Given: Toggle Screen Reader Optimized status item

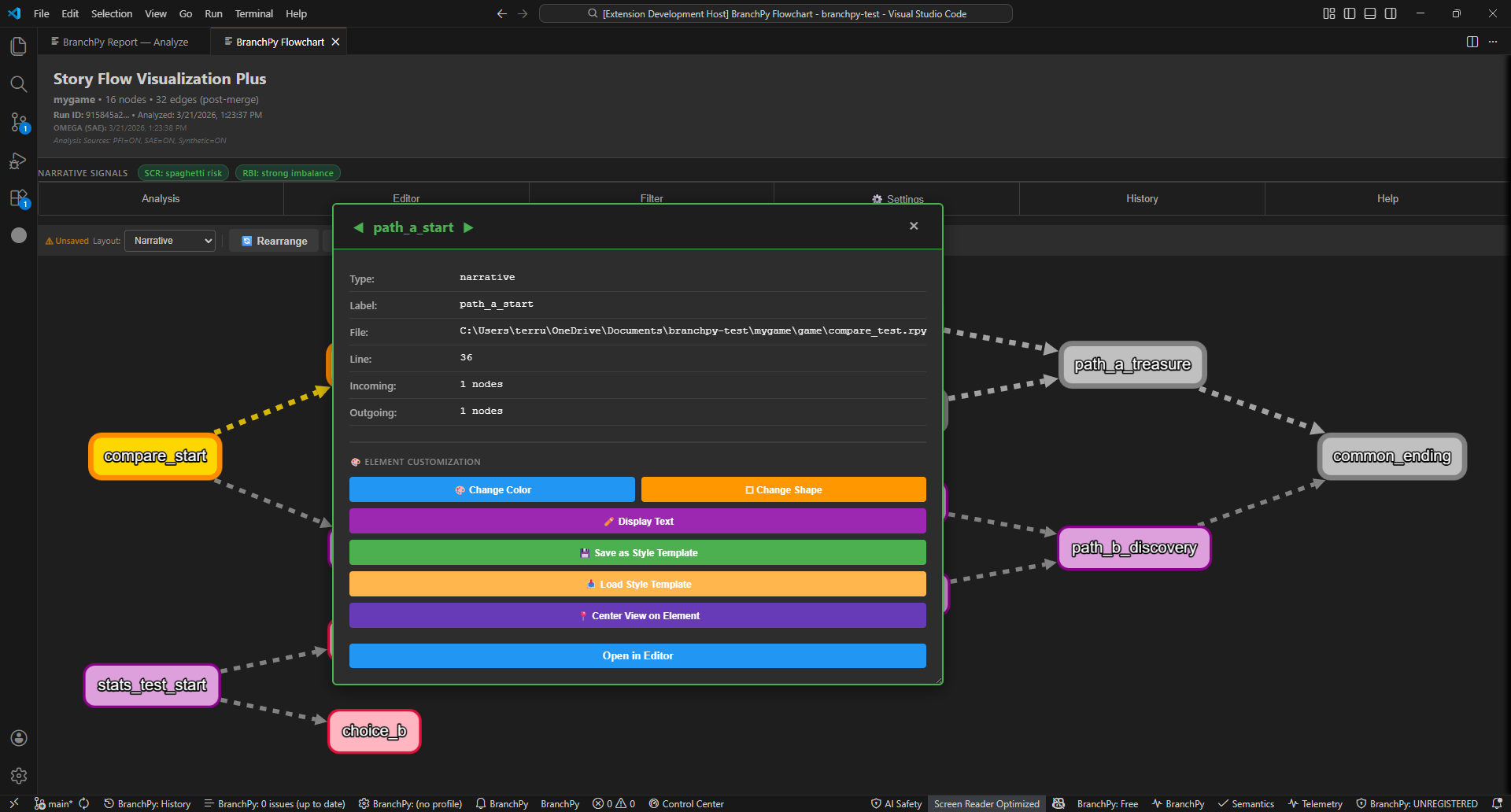Looking at the screenshot, I should point(986,803).
